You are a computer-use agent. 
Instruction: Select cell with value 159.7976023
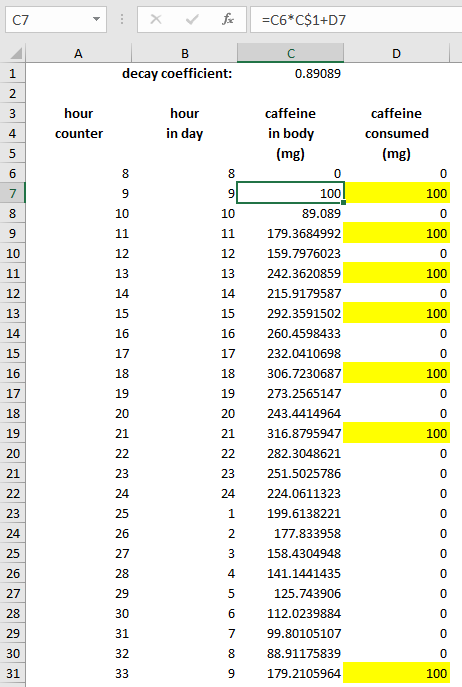[x=291, y=253]
